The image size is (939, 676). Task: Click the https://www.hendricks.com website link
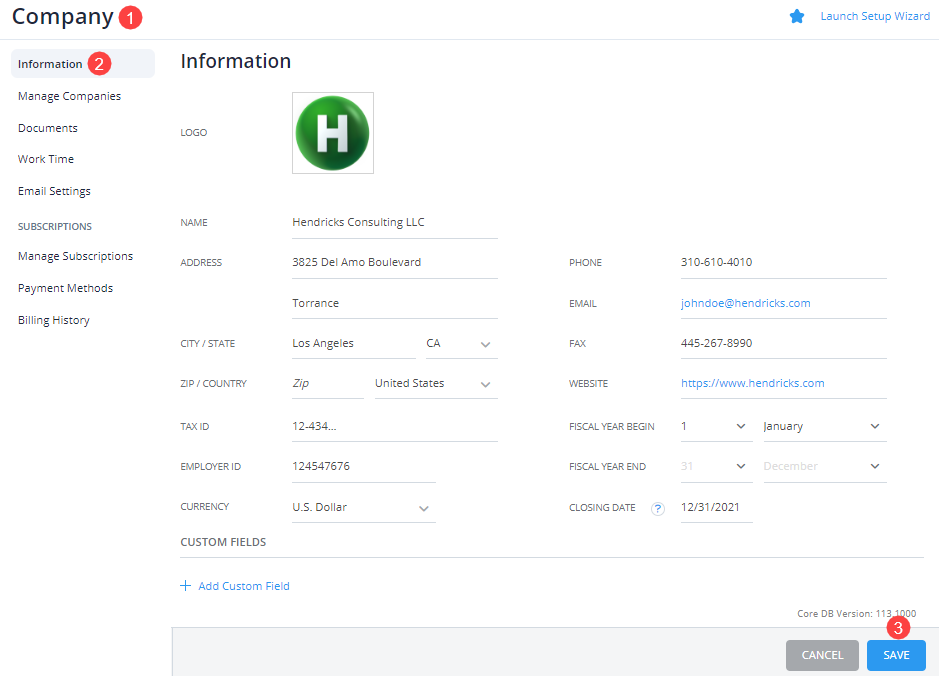click(x=753, y=383)
